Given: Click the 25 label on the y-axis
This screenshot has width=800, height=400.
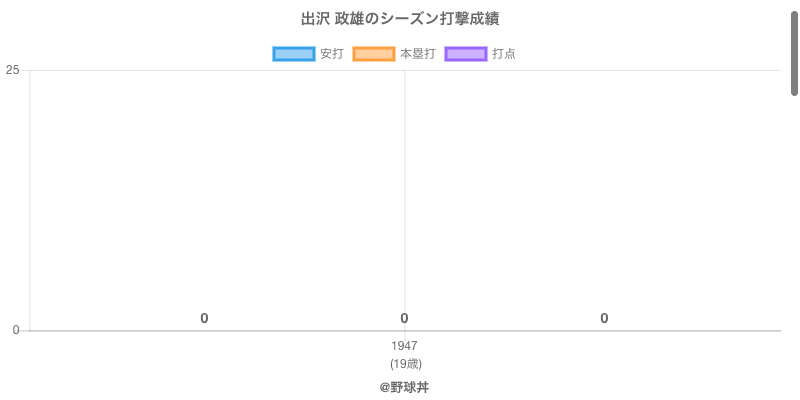Looking at the screenshot, I should [12, 70].
